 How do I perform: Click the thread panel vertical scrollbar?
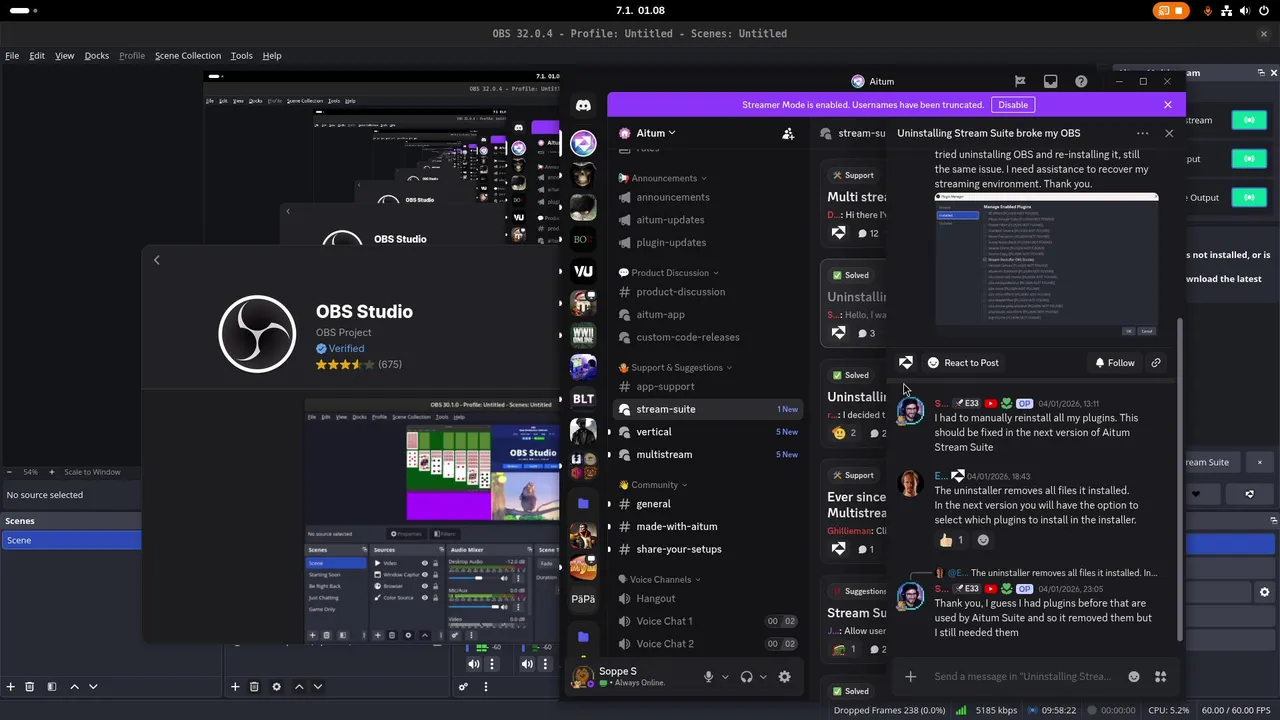(1180, 480)
